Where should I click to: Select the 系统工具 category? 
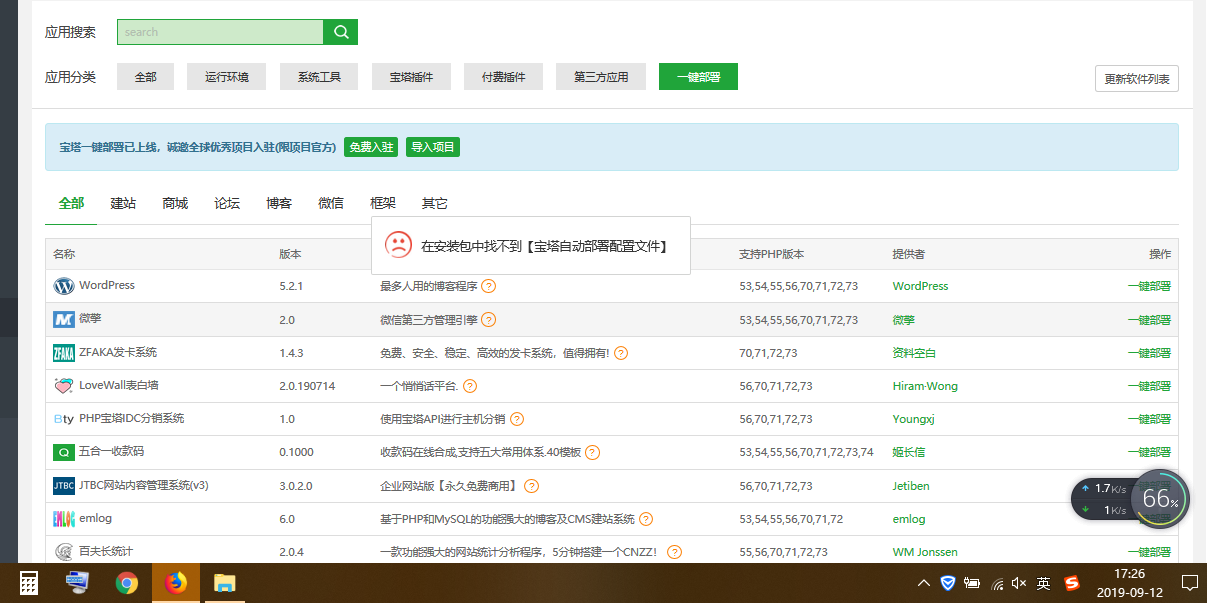click(x=319, y=77)
